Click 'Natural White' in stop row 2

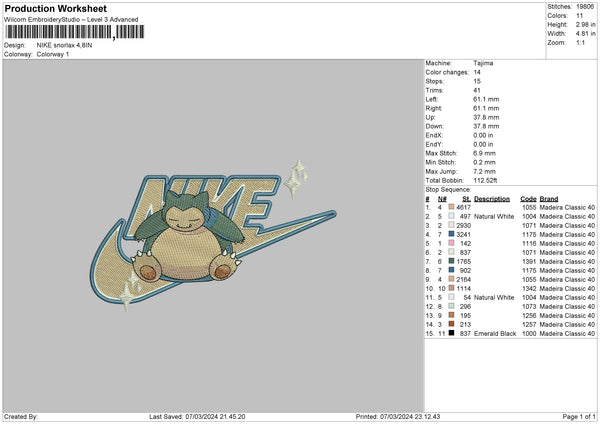[494, 216]
